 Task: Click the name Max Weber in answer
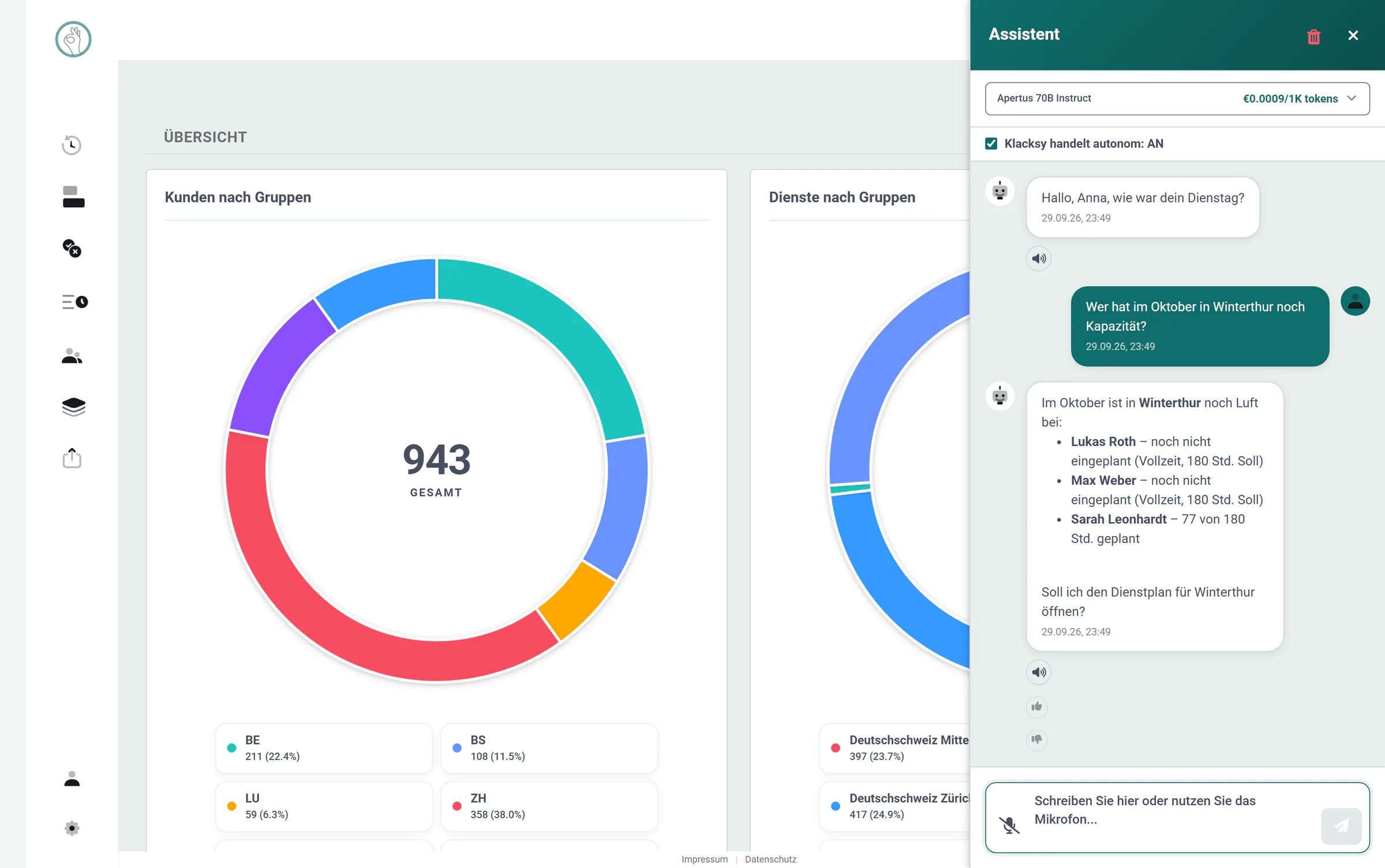(x=1103, y=480)
